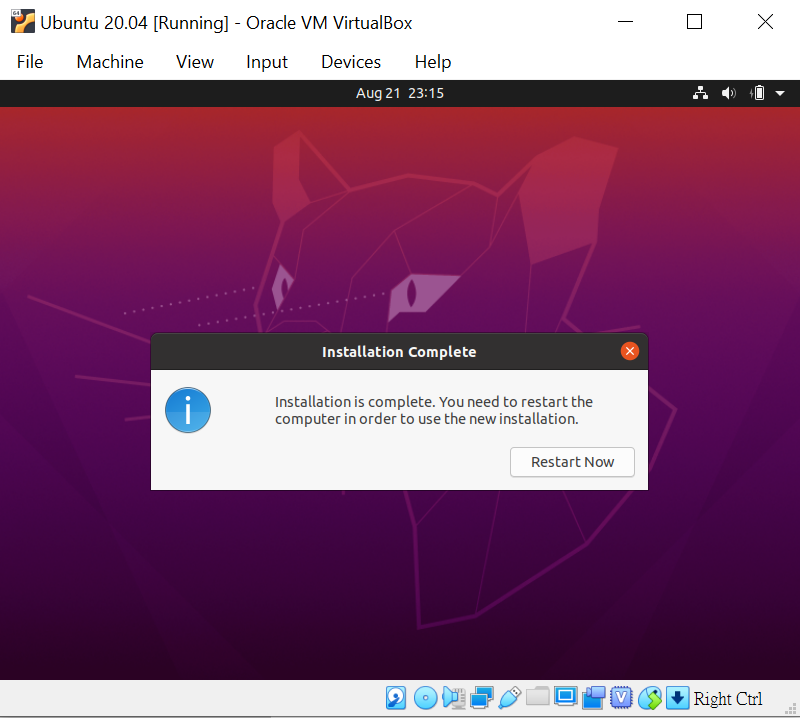Viewport: 800px width, 718px height.
Task: Click the blue information icon in dialog
Action: pyautogui.click(x=188, y=410)
